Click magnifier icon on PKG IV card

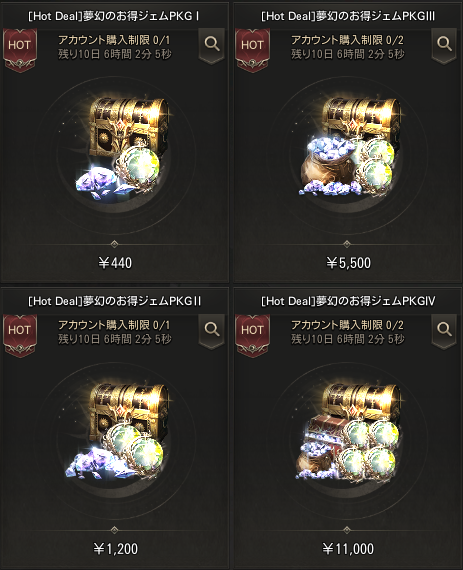tap(444, 331)
